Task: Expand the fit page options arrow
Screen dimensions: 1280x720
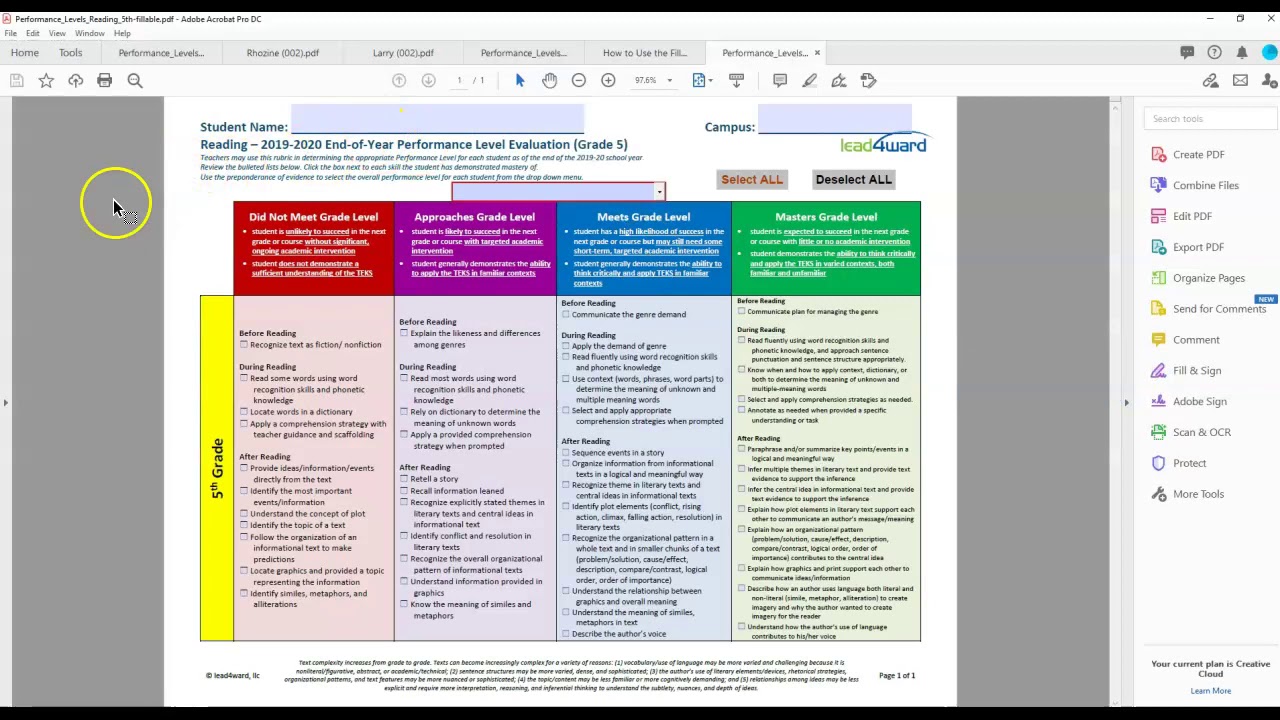Action: click(x=710, y=80)
